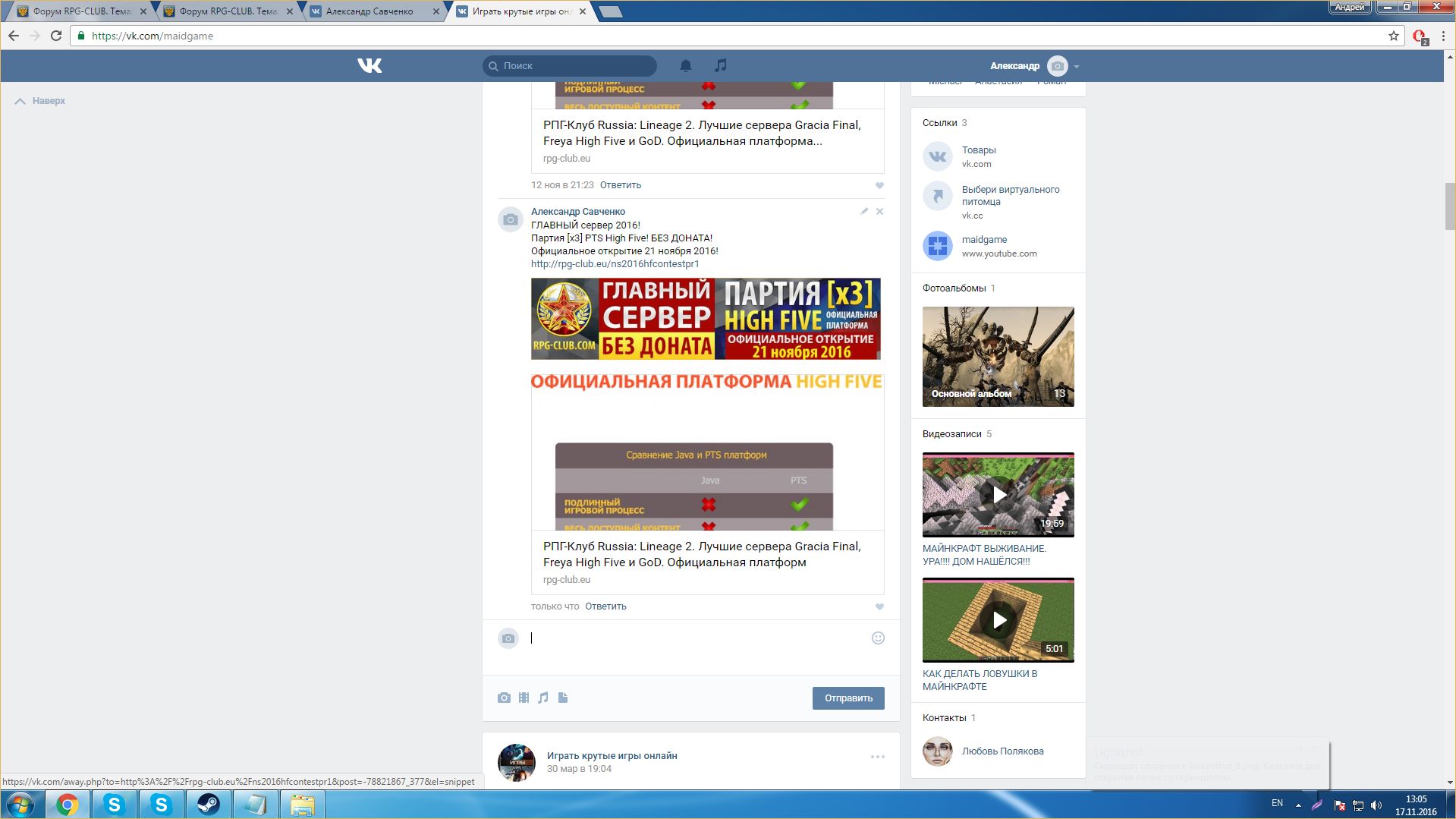Image resolution: width=1456 pixels, height=819 pixels.
Task: Open the three-dots menu on the Играть крутые игры онлайн post
Action: click(878, 757)
